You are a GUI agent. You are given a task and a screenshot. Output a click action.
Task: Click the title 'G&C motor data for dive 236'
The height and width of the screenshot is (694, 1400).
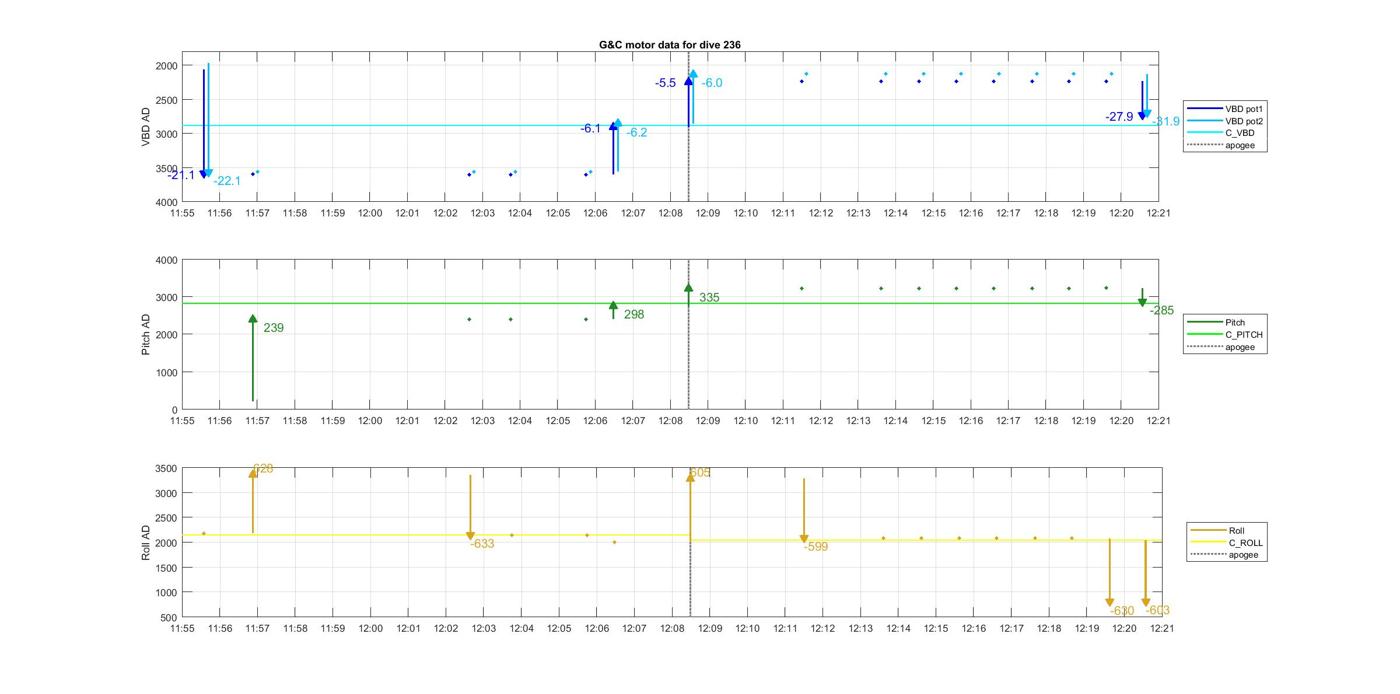669,45
